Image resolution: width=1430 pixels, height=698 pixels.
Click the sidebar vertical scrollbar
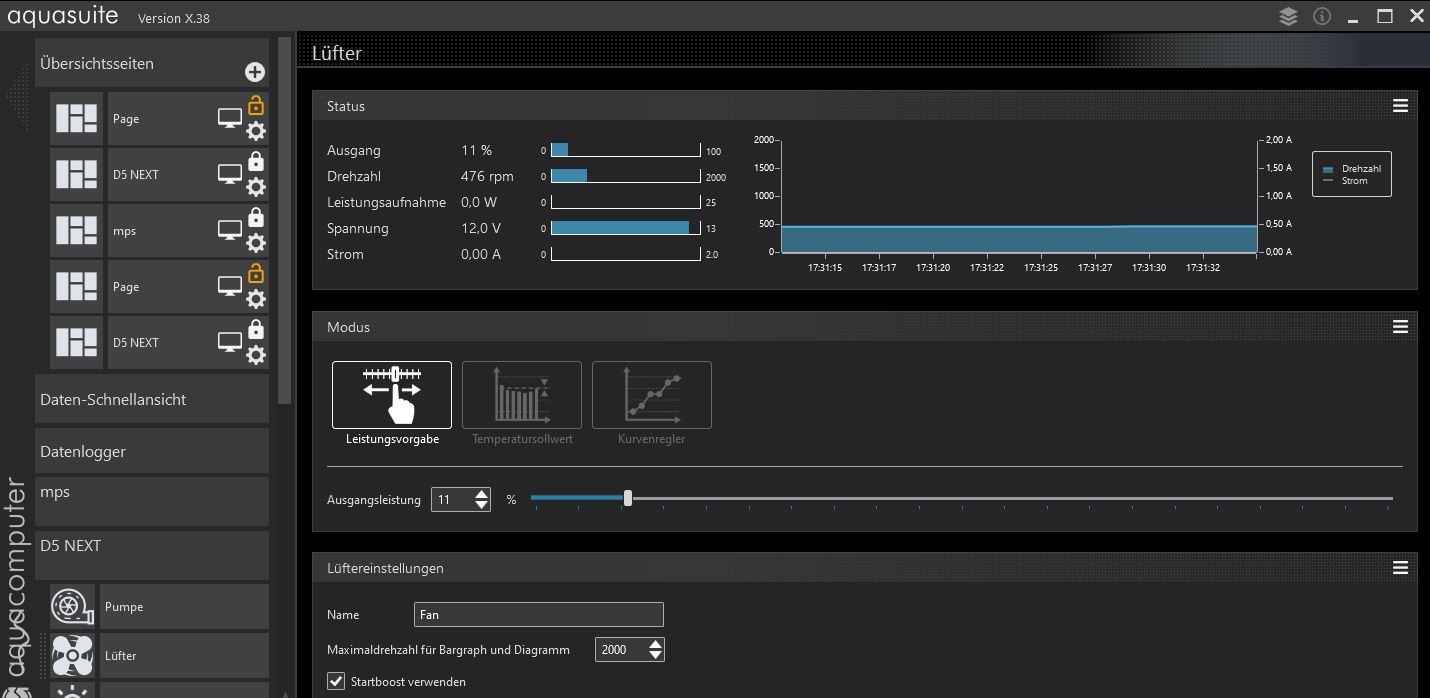click(284, 220)
